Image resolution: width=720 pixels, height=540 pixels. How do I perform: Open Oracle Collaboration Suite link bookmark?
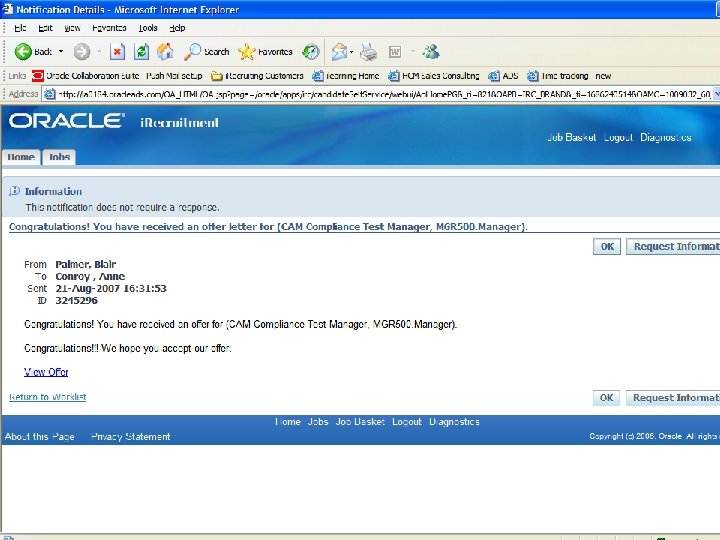(85, 76)
